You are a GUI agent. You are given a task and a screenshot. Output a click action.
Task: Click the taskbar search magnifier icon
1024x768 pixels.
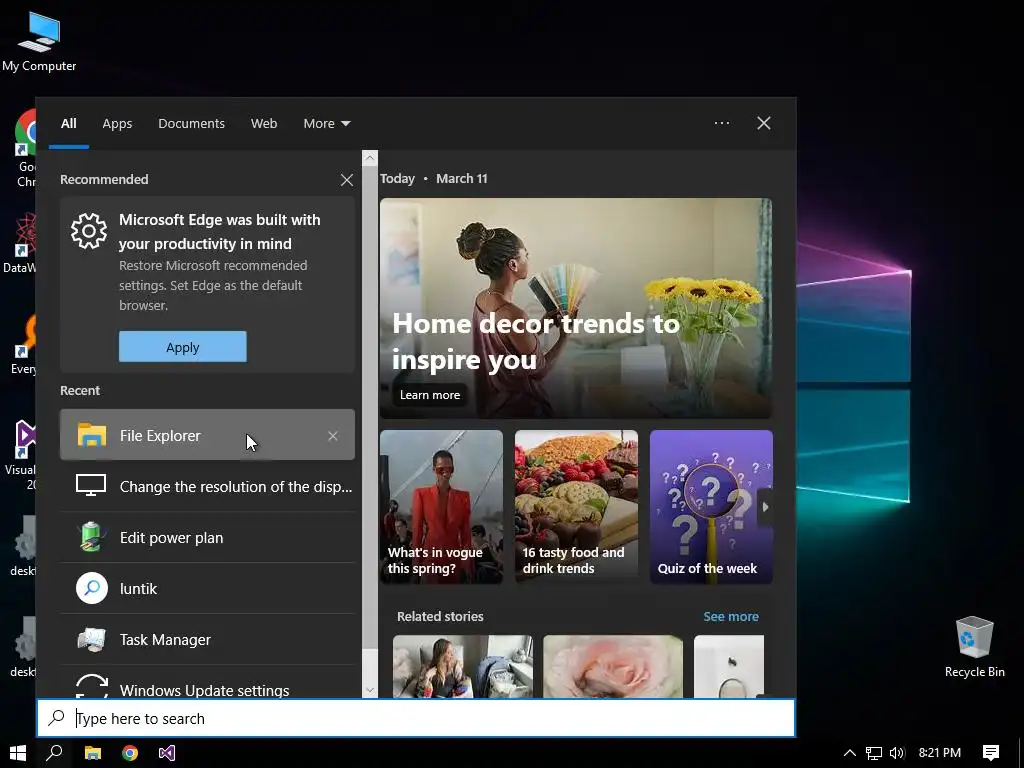54,753
